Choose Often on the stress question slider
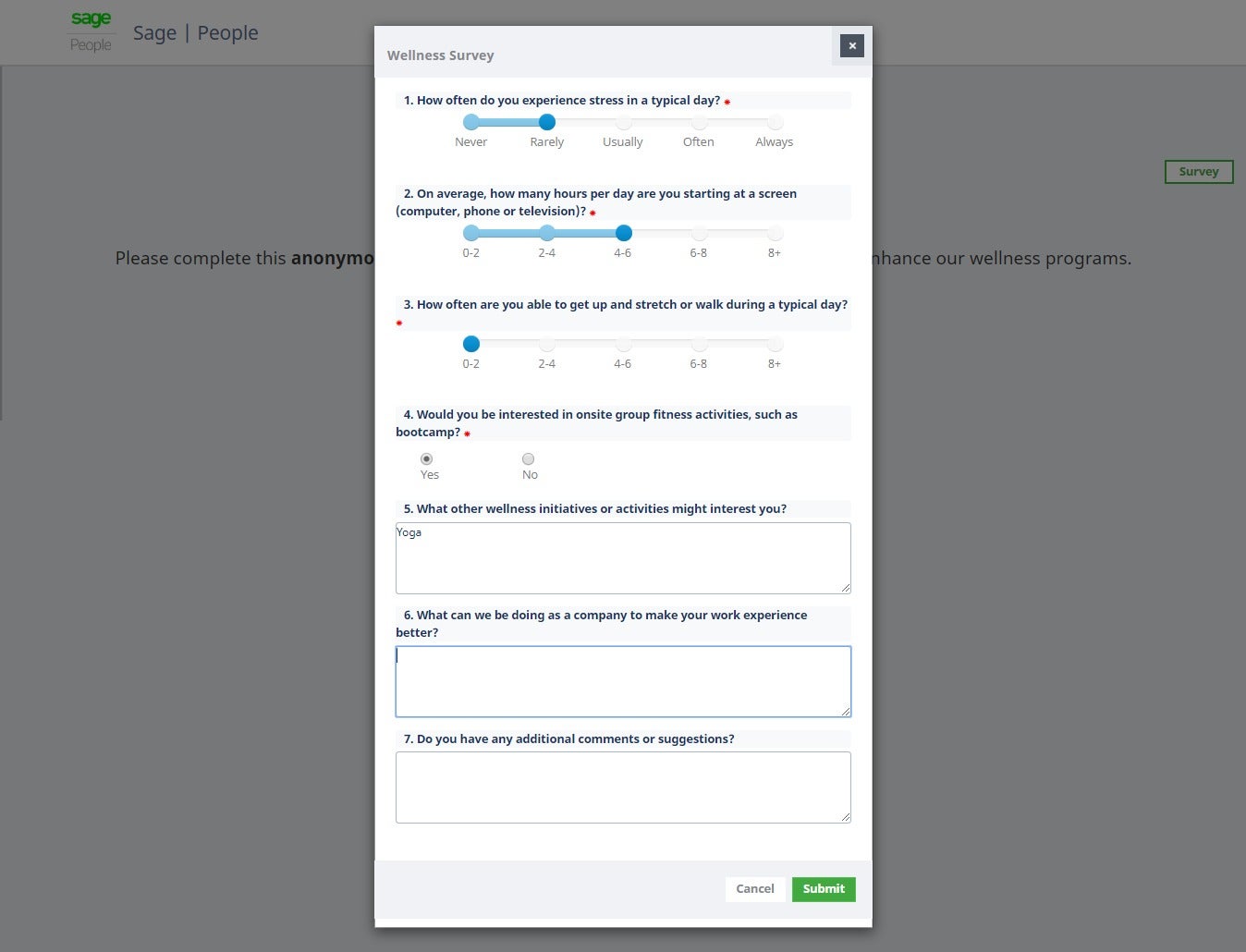 pyautogui.click(x=699, y=123)
